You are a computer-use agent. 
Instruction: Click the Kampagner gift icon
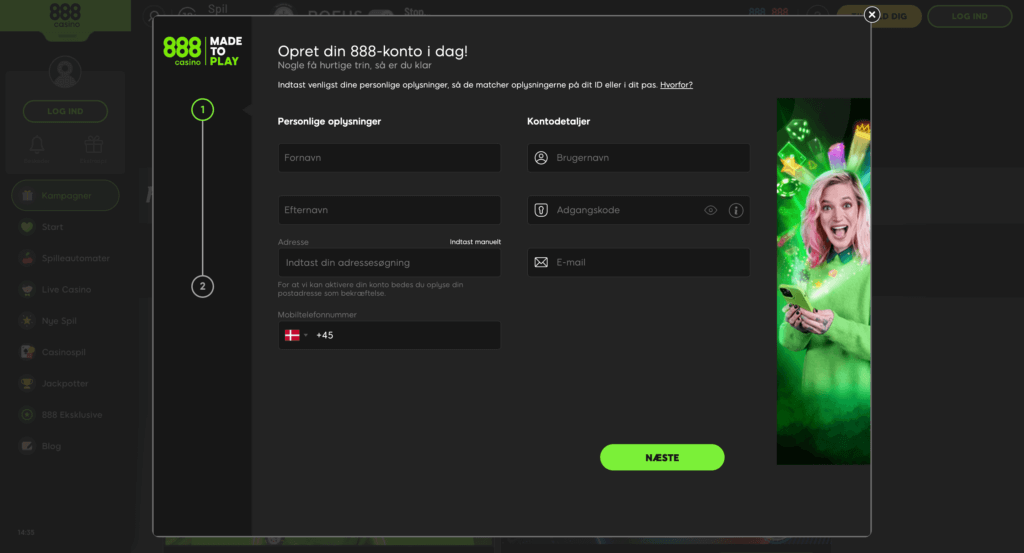coord(27,195)
